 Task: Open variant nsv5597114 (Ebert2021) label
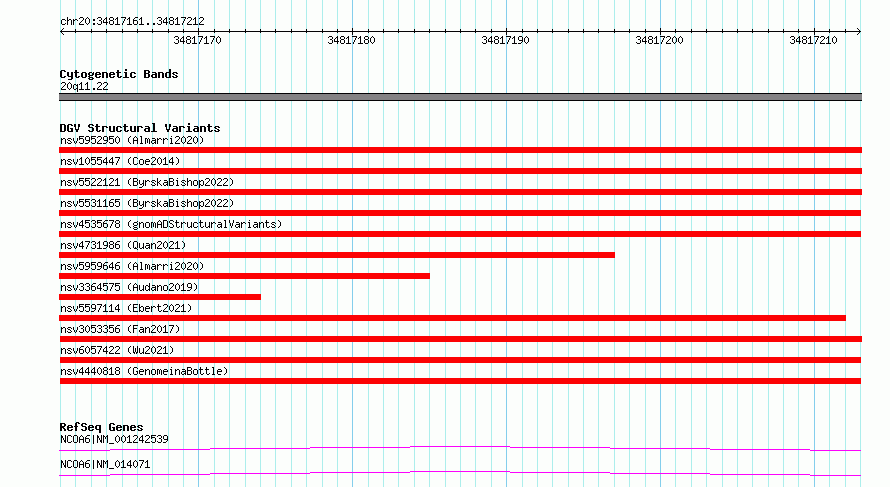coord(126,308)
